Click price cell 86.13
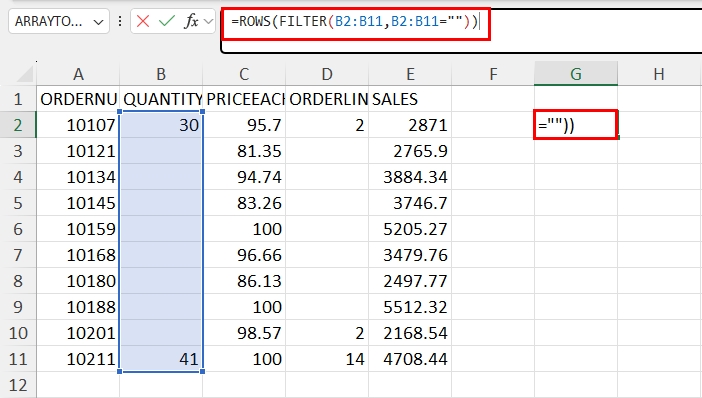Image resolution: width=702 pixels, height=398 pixels. (x=244, y=281)
